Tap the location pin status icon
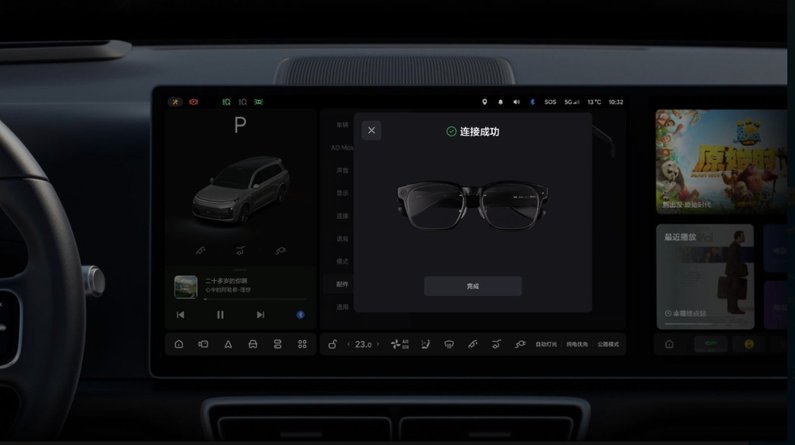 click(484, 102)
